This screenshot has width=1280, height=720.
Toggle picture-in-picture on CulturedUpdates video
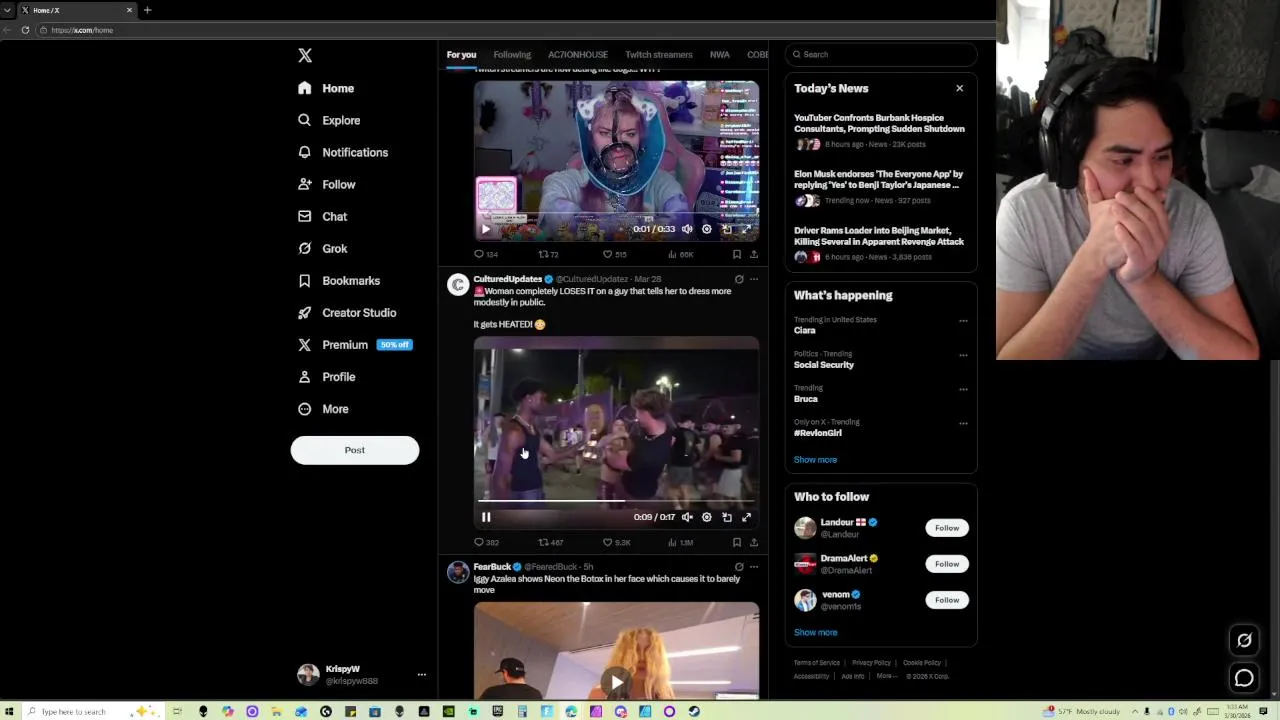(x=727, y=517)
